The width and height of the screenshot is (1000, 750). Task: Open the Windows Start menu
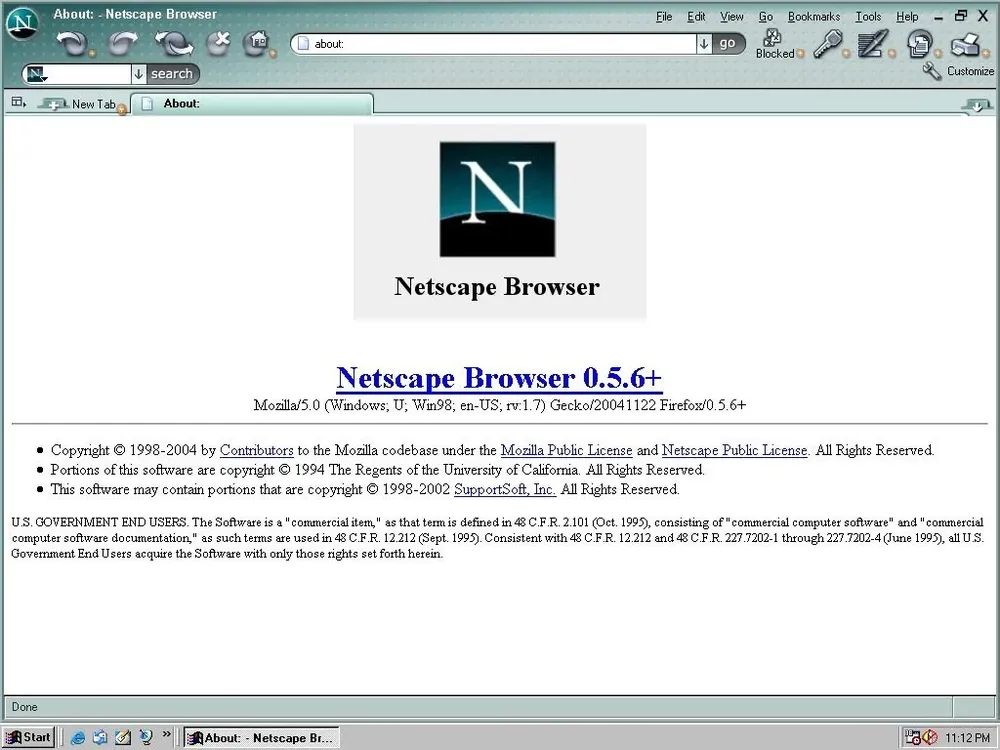point(28,738)
